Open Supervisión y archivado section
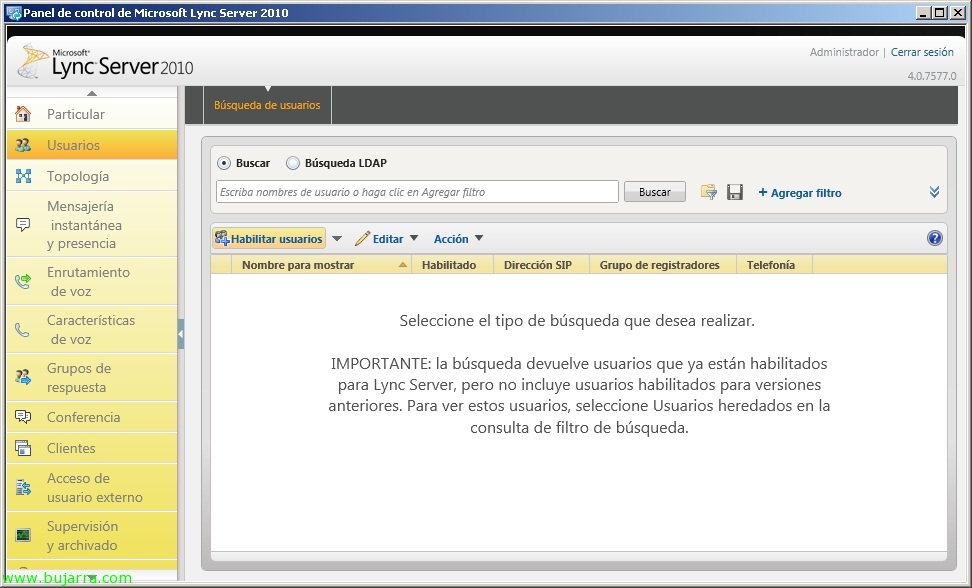 (92, 535)
